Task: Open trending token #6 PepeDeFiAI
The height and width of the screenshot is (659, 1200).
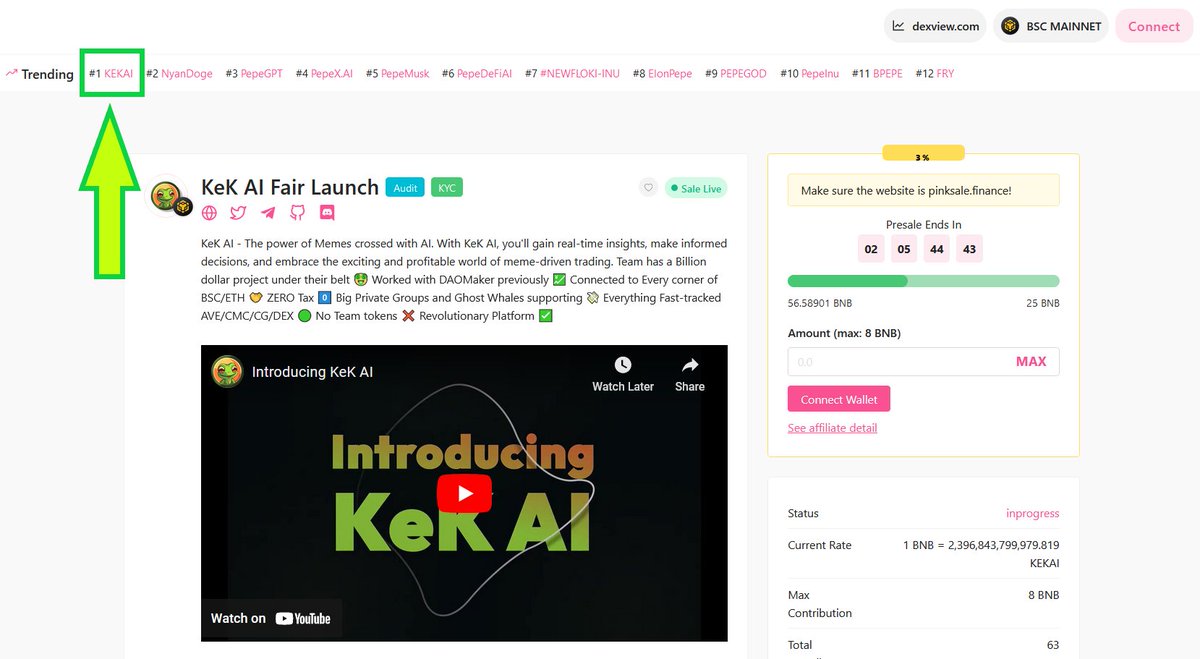Action: pos(477,73)
